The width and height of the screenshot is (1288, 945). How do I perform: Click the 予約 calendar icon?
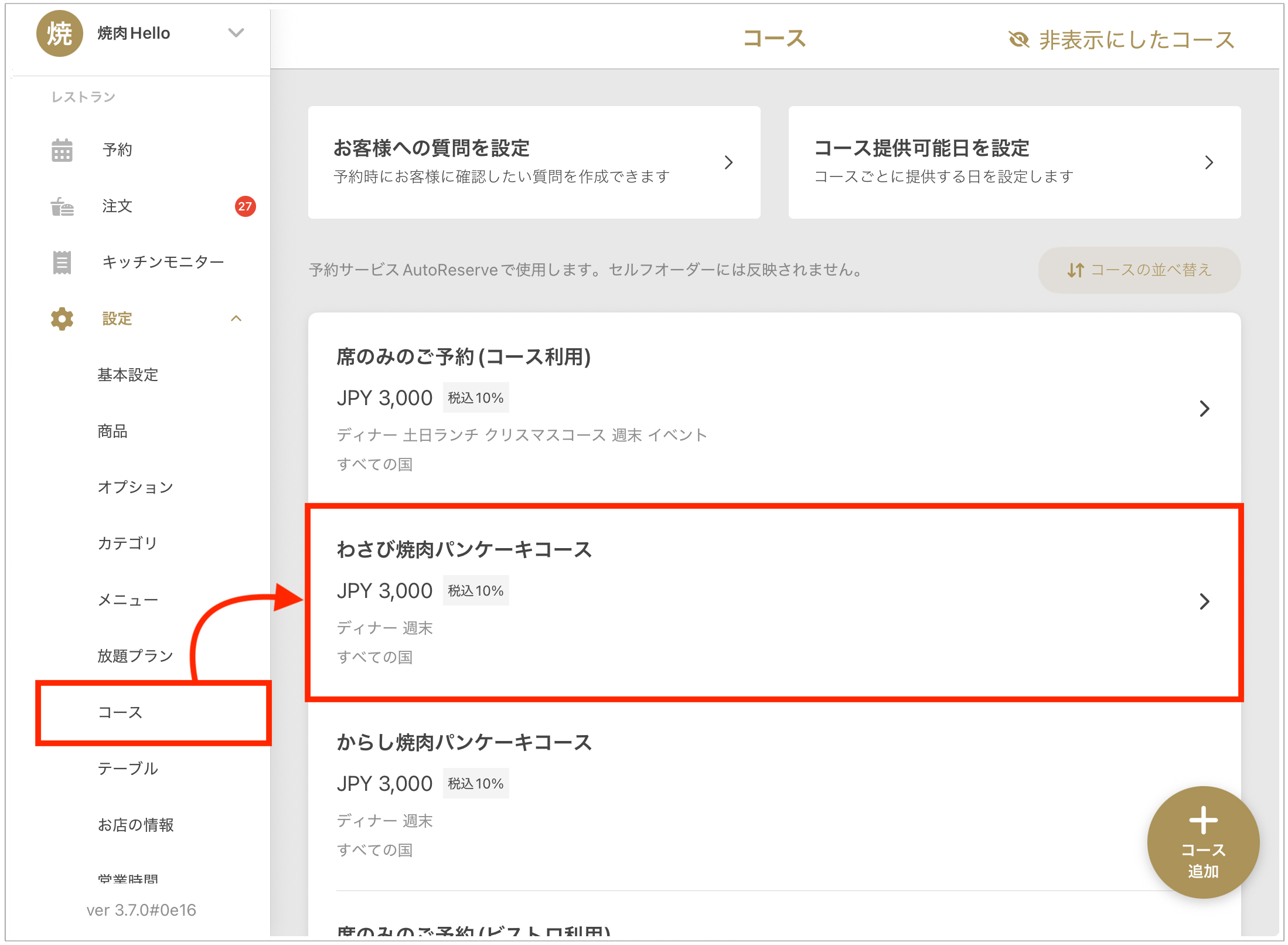pos(62,150)
